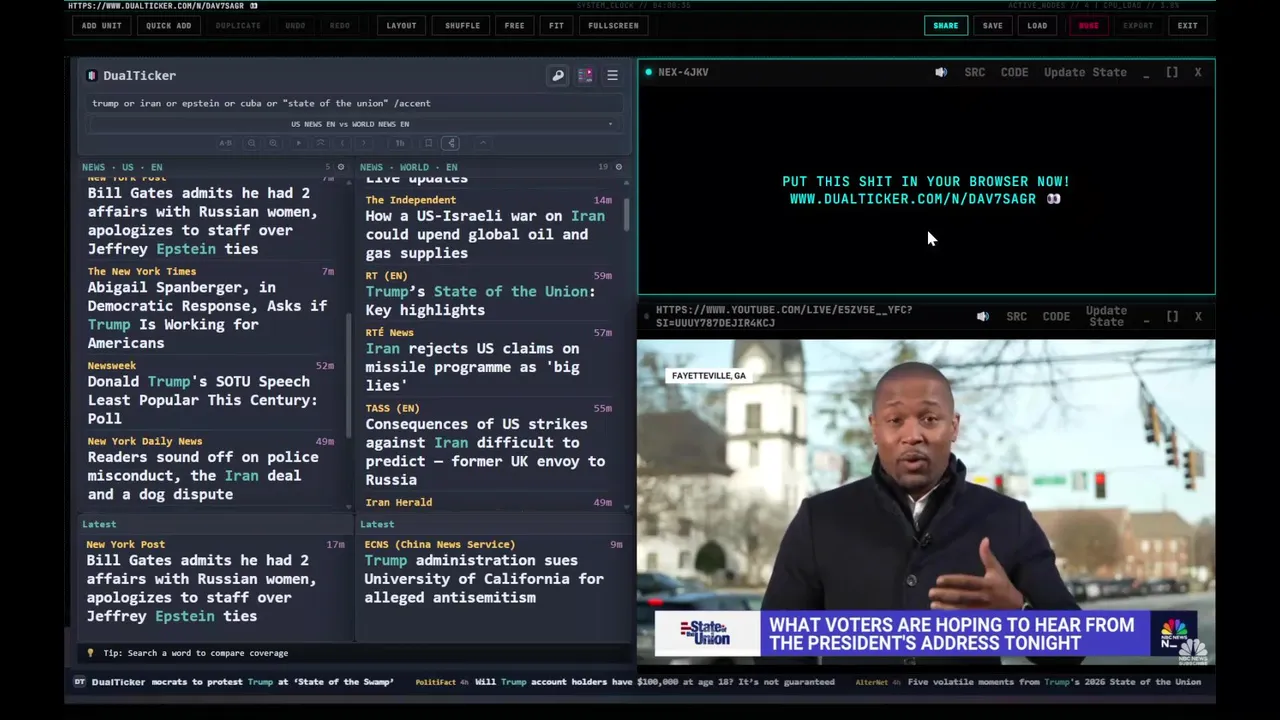Maximize YouTube panel with bracket icon
The width and height of the screenshot is (1280, 720).
pyautogui.click(x=1172, y=316)
